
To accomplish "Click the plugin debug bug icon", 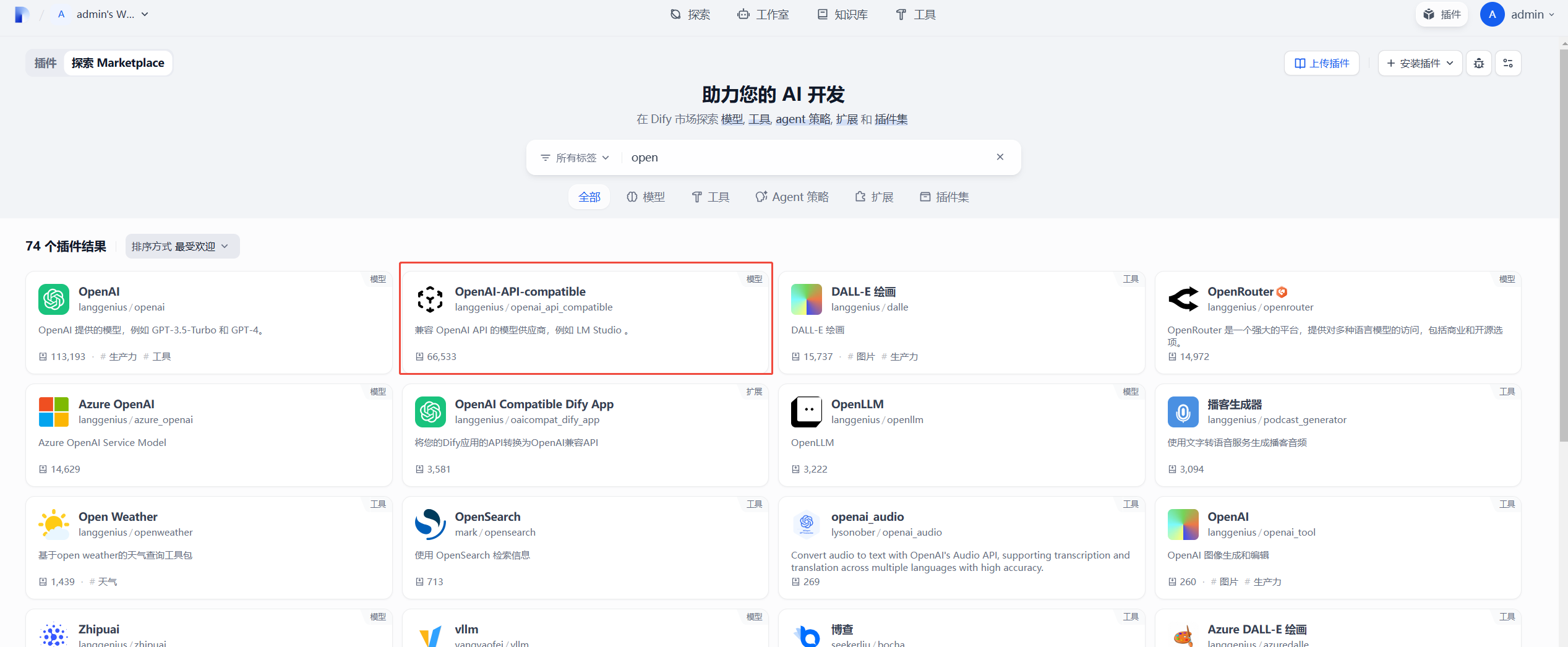I will click(x=1479, y=63).
